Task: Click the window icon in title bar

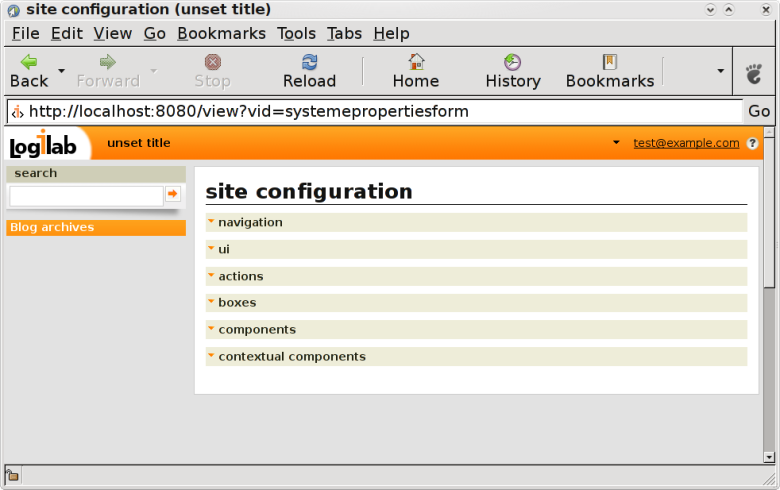Action: 13,10
